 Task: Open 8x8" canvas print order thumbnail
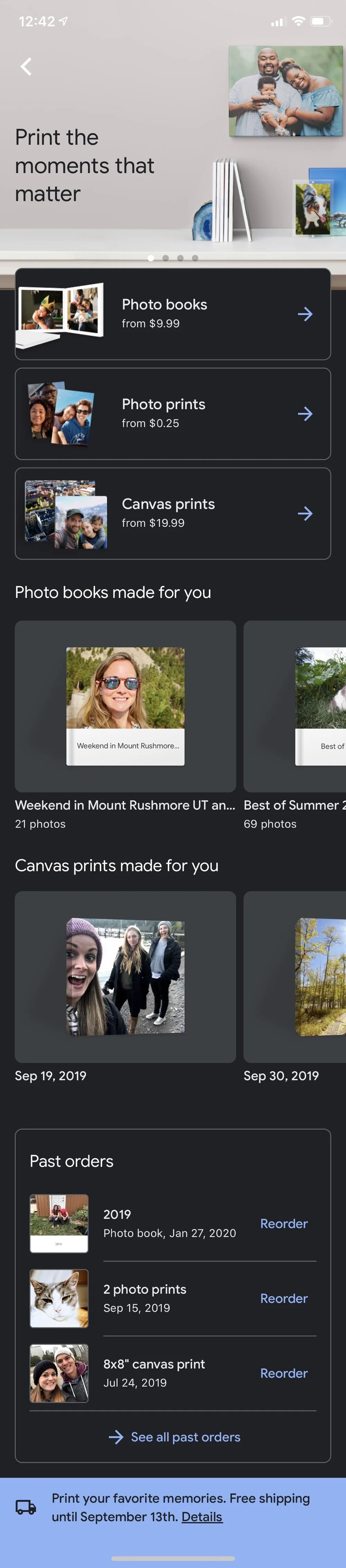pyautogui.click(x=59, y=1373)
